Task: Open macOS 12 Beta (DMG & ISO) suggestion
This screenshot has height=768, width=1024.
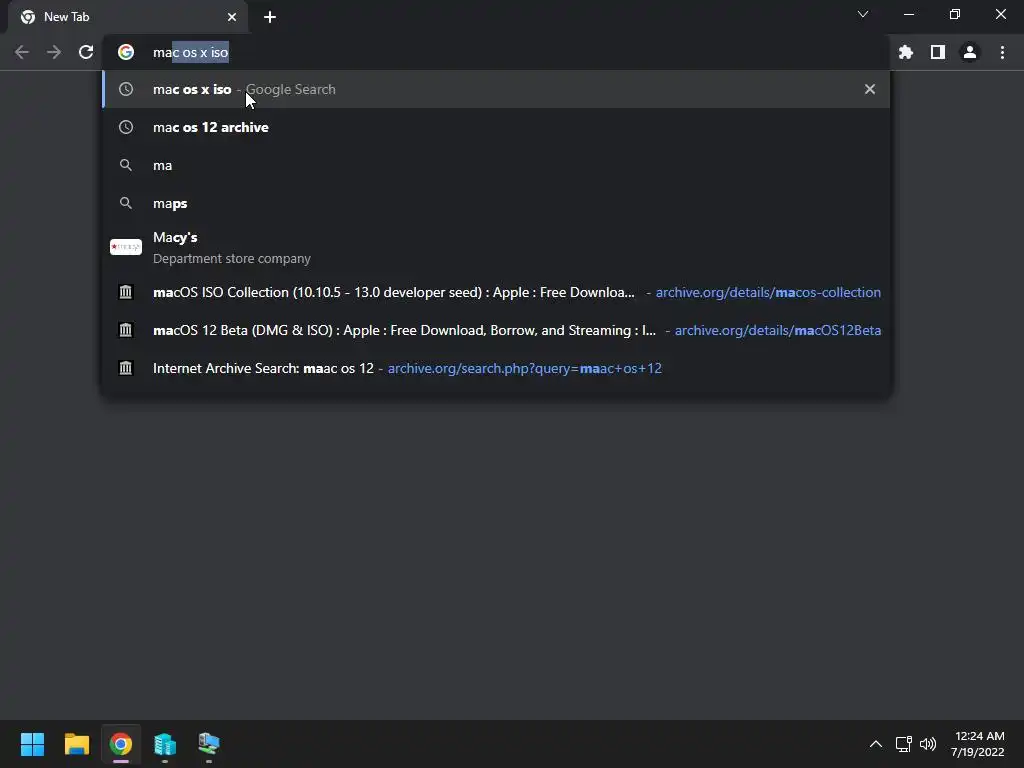Action: [496, 330]
